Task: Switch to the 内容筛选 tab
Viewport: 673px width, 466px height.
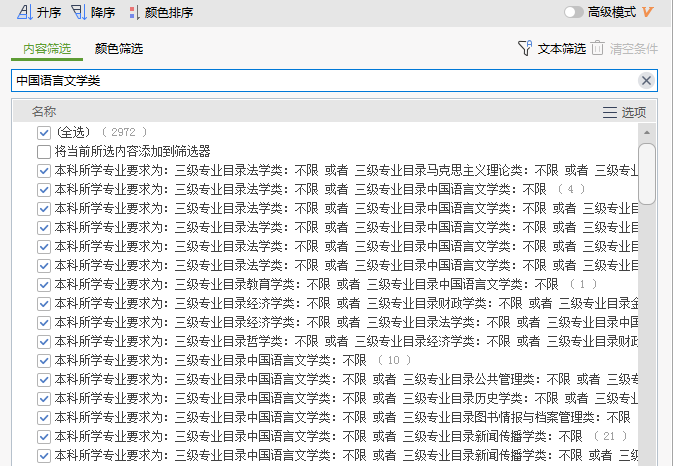Action: [x=47, y=48]
